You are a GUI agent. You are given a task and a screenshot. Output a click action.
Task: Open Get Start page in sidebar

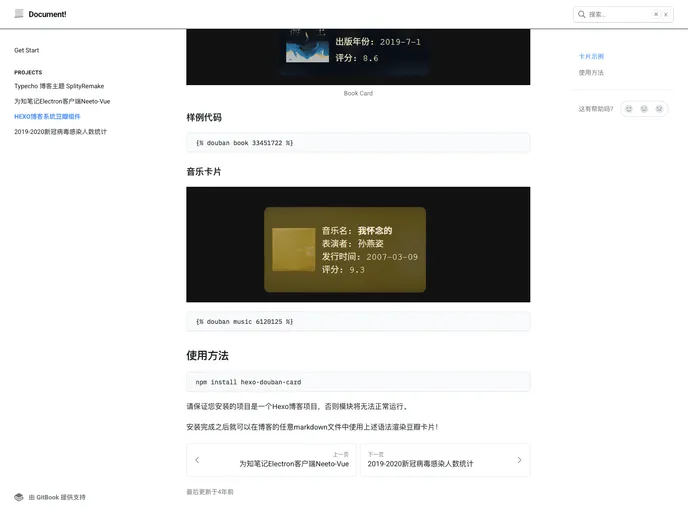[26, 50]
